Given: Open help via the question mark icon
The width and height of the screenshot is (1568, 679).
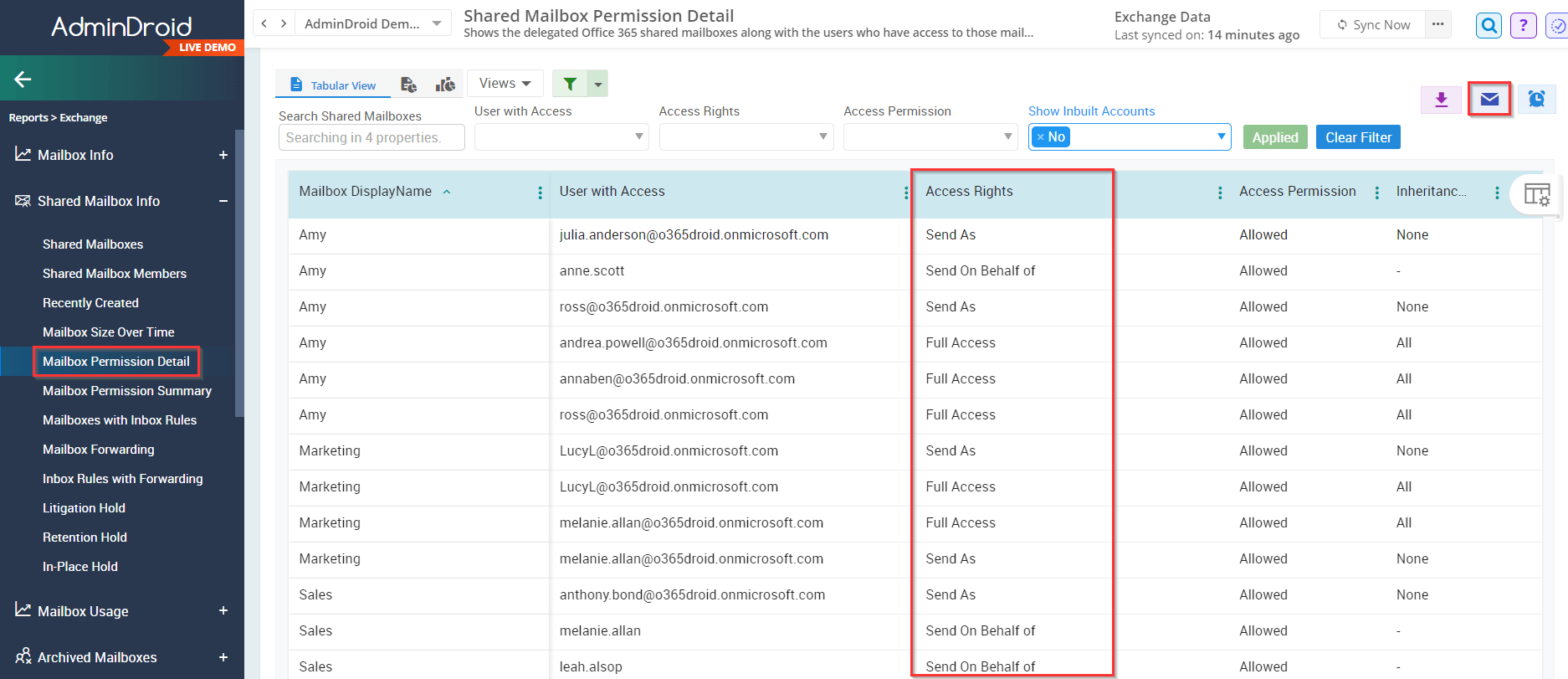Looking at the screenshot, I should tap(1523, 25).
